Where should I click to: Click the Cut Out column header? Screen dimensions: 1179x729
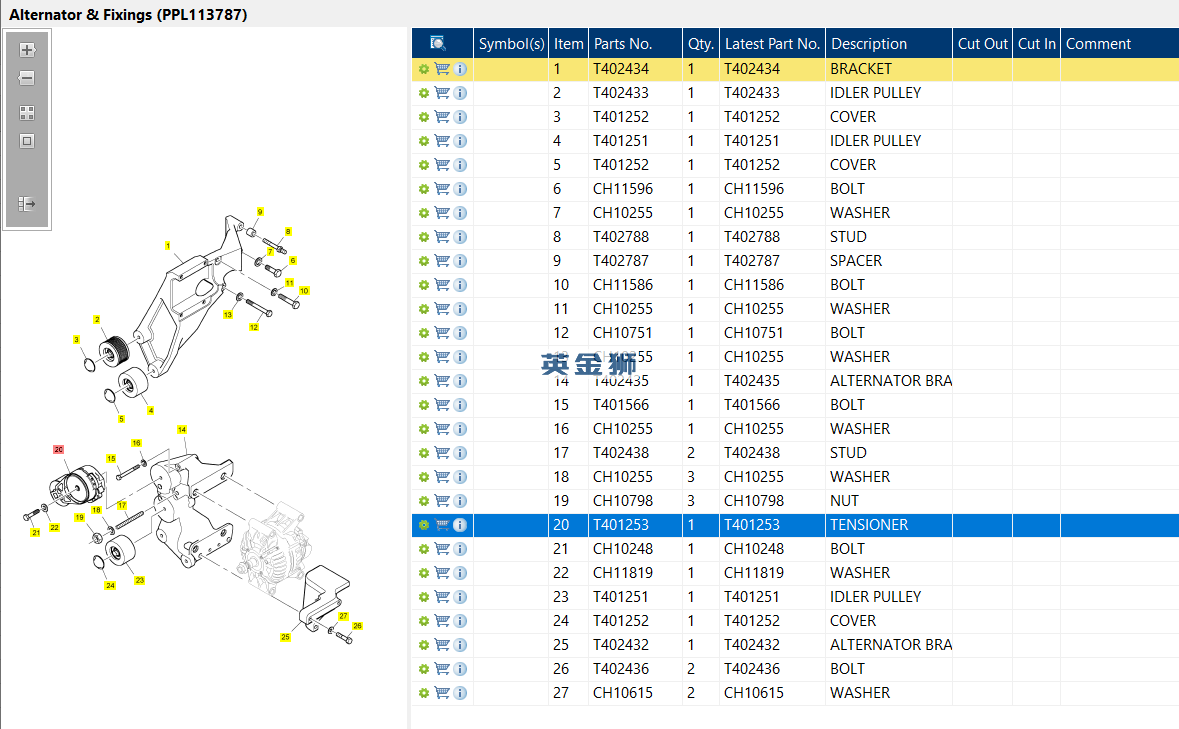[x=982, y=44]
